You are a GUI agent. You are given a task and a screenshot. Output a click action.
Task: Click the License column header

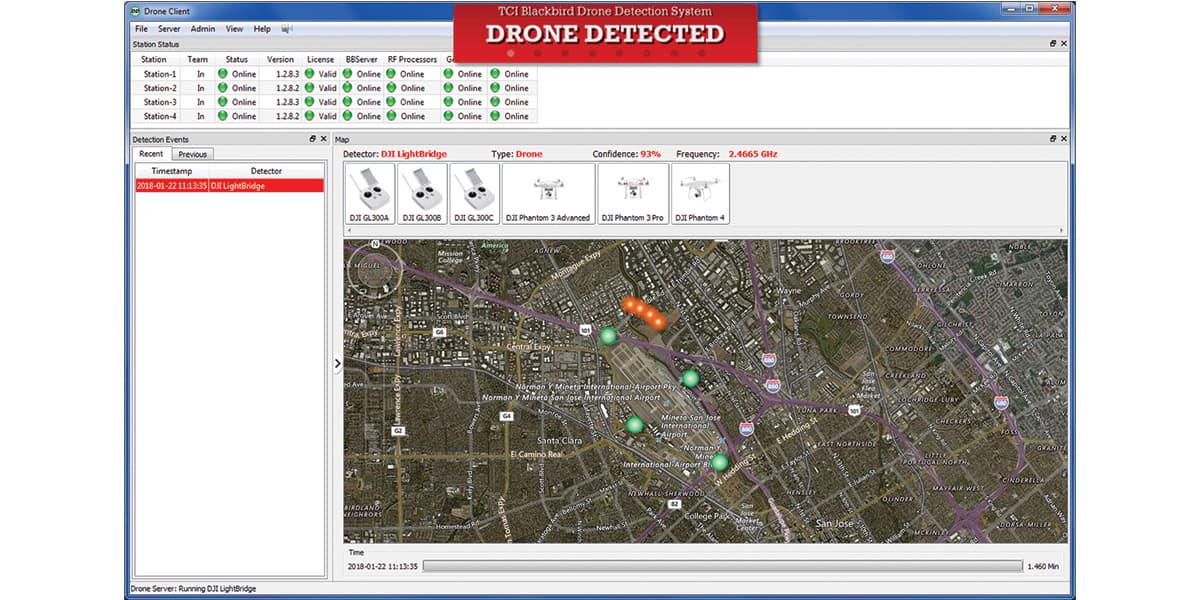click(321, 60)
